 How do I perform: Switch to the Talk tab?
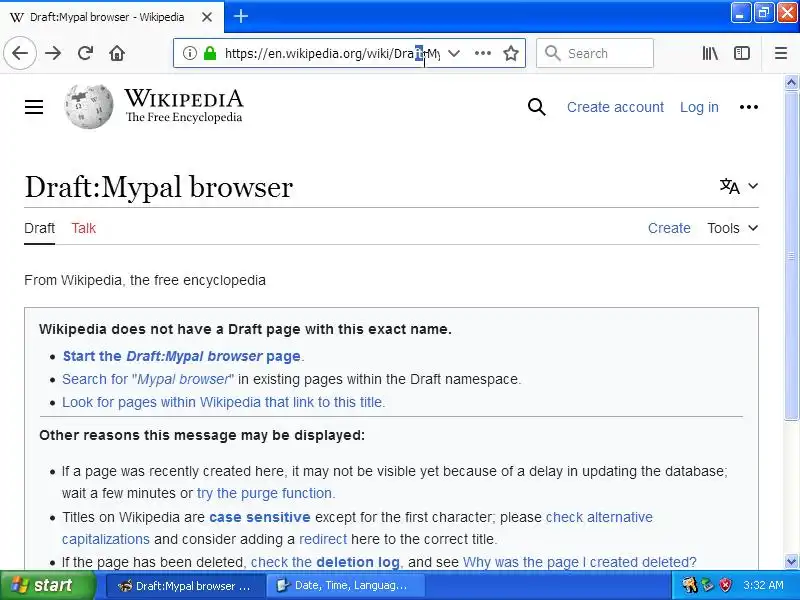pyautogui.click(x=84, y=228)
